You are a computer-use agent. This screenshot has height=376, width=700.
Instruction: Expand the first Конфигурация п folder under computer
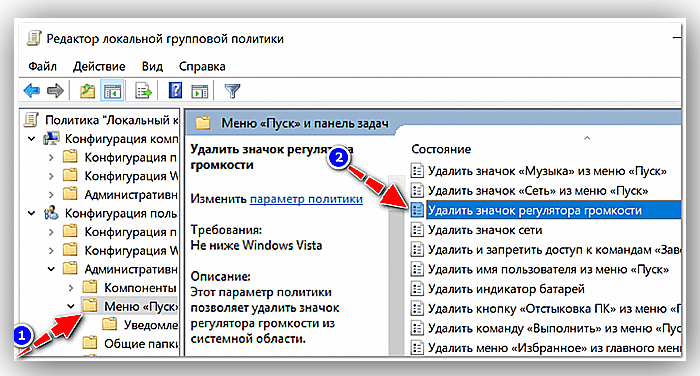pos(51,157)
